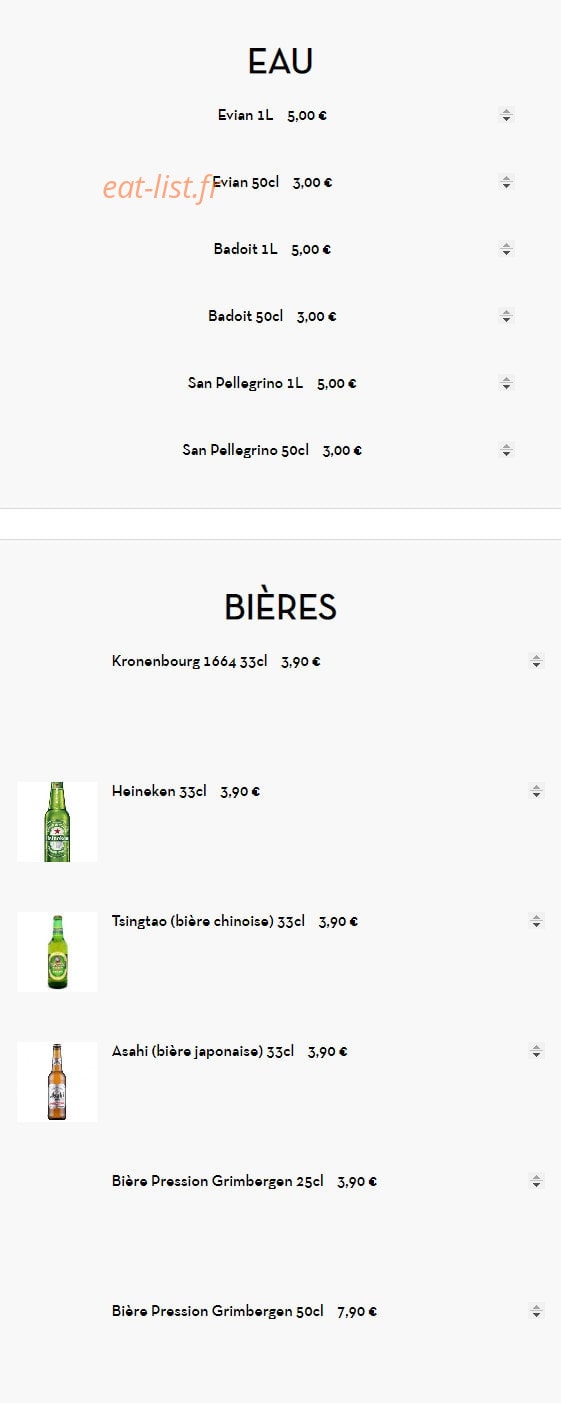Click the Badoit 50cl quantity stepper
Screen dimensions: 561x1403
click(506, 316)
